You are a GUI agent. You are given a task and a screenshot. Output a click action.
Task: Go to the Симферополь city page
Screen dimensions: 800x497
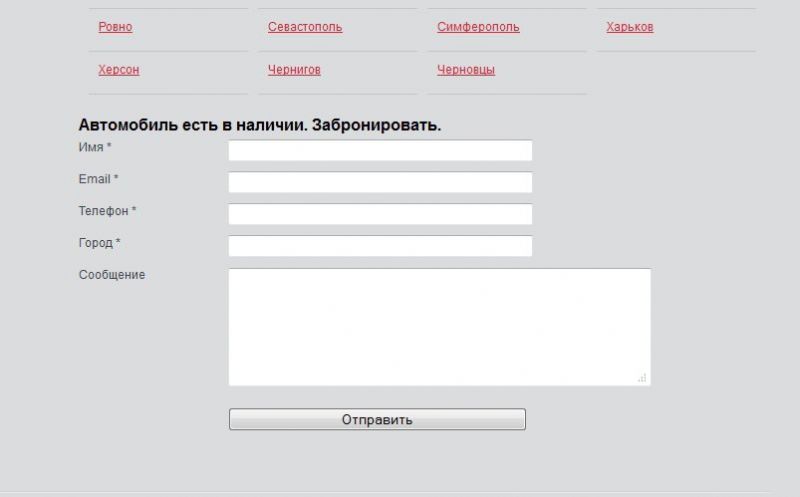(x=478, y=27)
